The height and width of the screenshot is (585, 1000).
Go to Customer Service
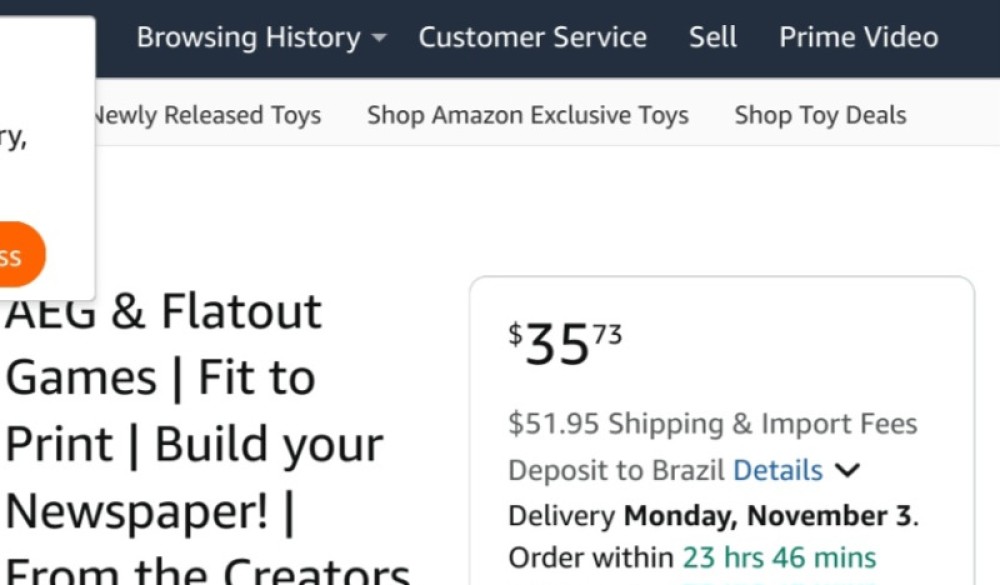tap(532, 38)
